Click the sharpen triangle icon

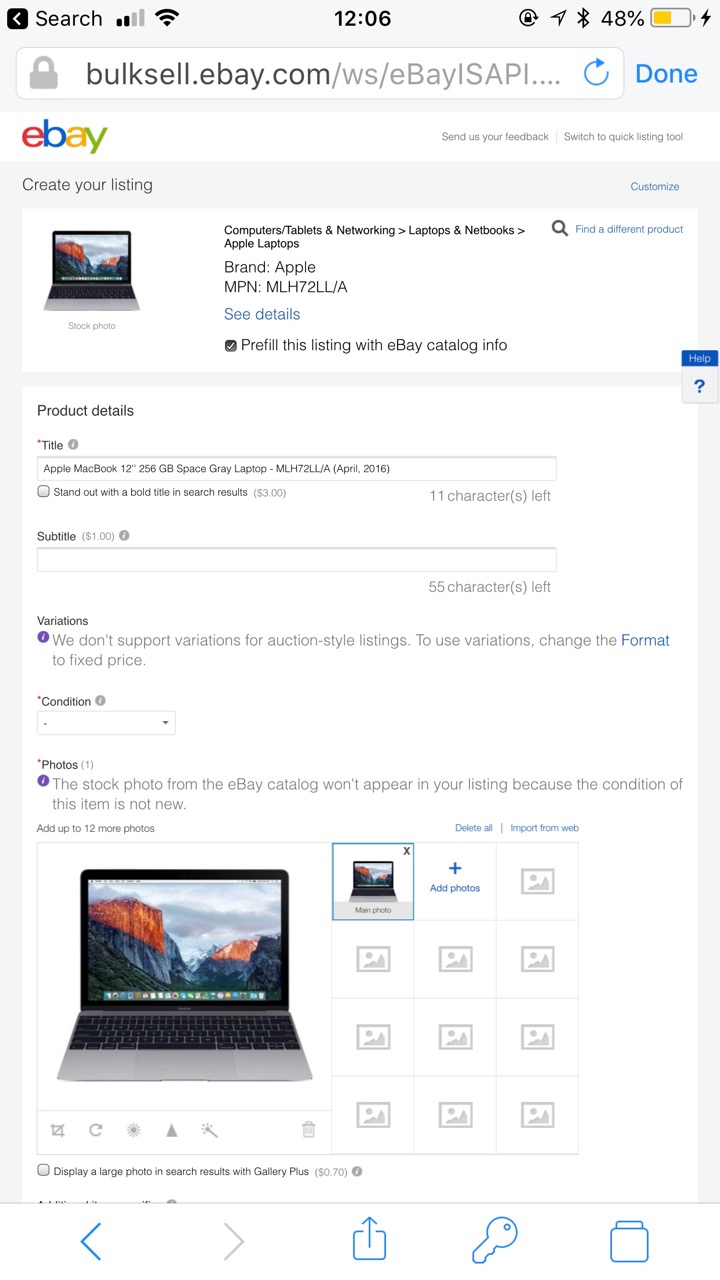(171, 1130)
